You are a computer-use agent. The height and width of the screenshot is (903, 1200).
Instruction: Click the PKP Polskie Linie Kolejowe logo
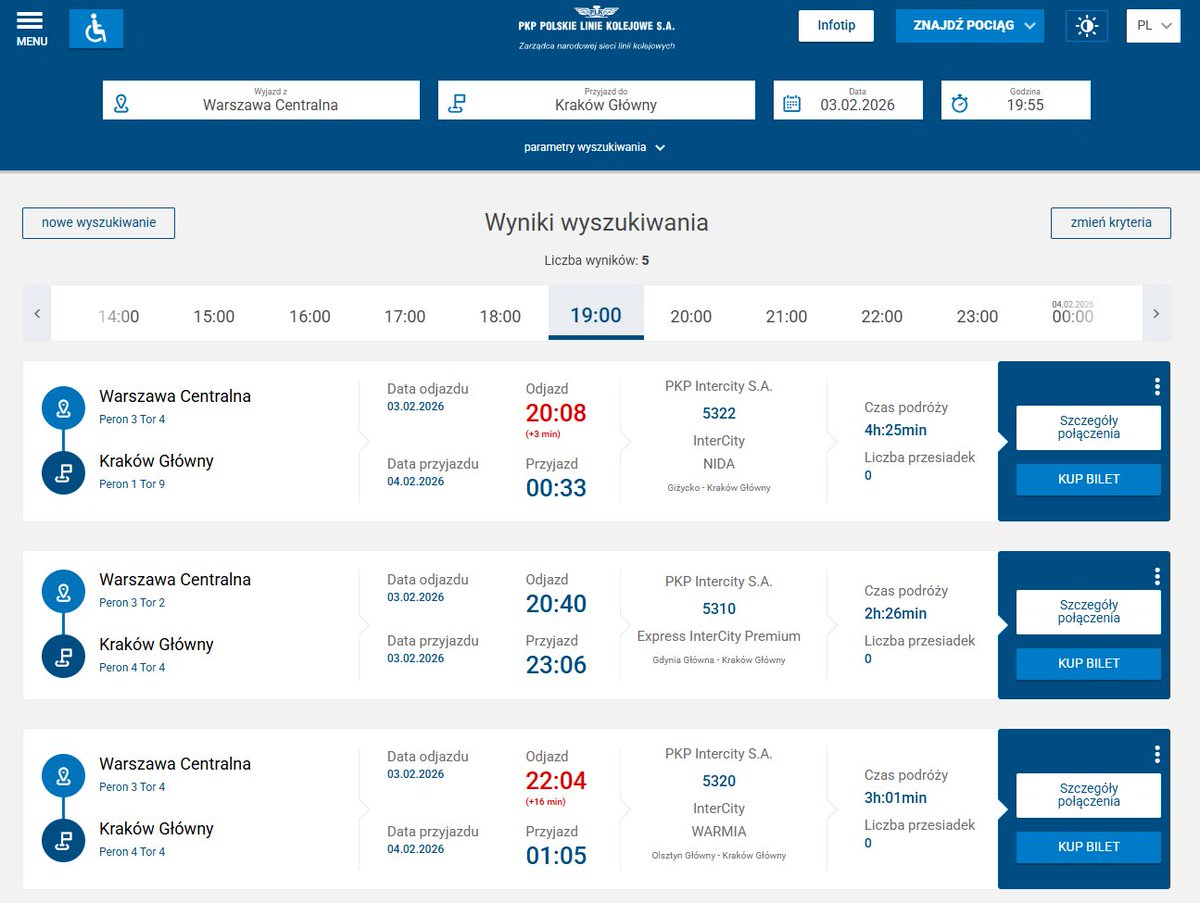pyautogui.click(x=596, y=28)
